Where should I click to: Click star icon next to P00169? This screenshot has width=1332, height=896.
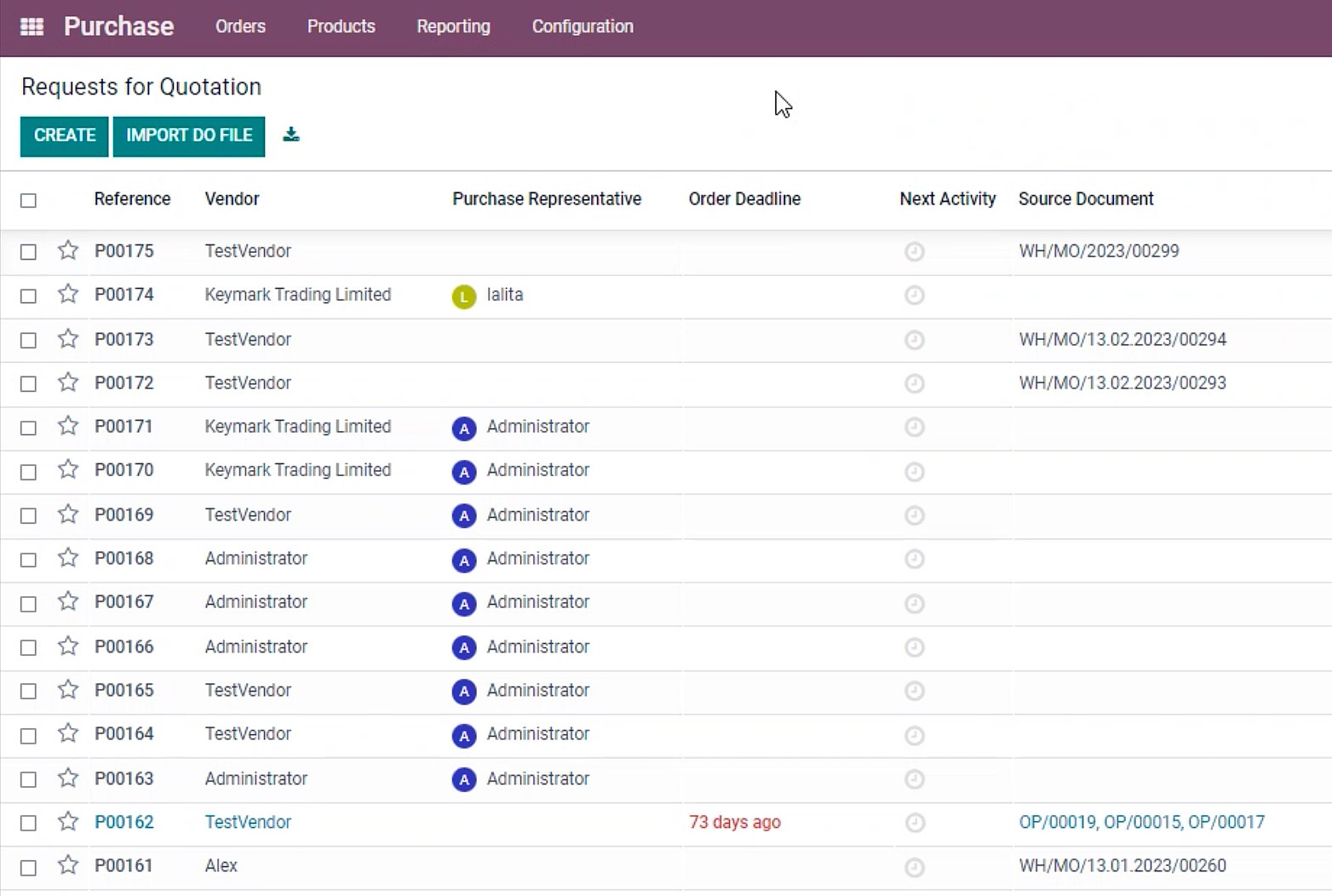(68, 514)
